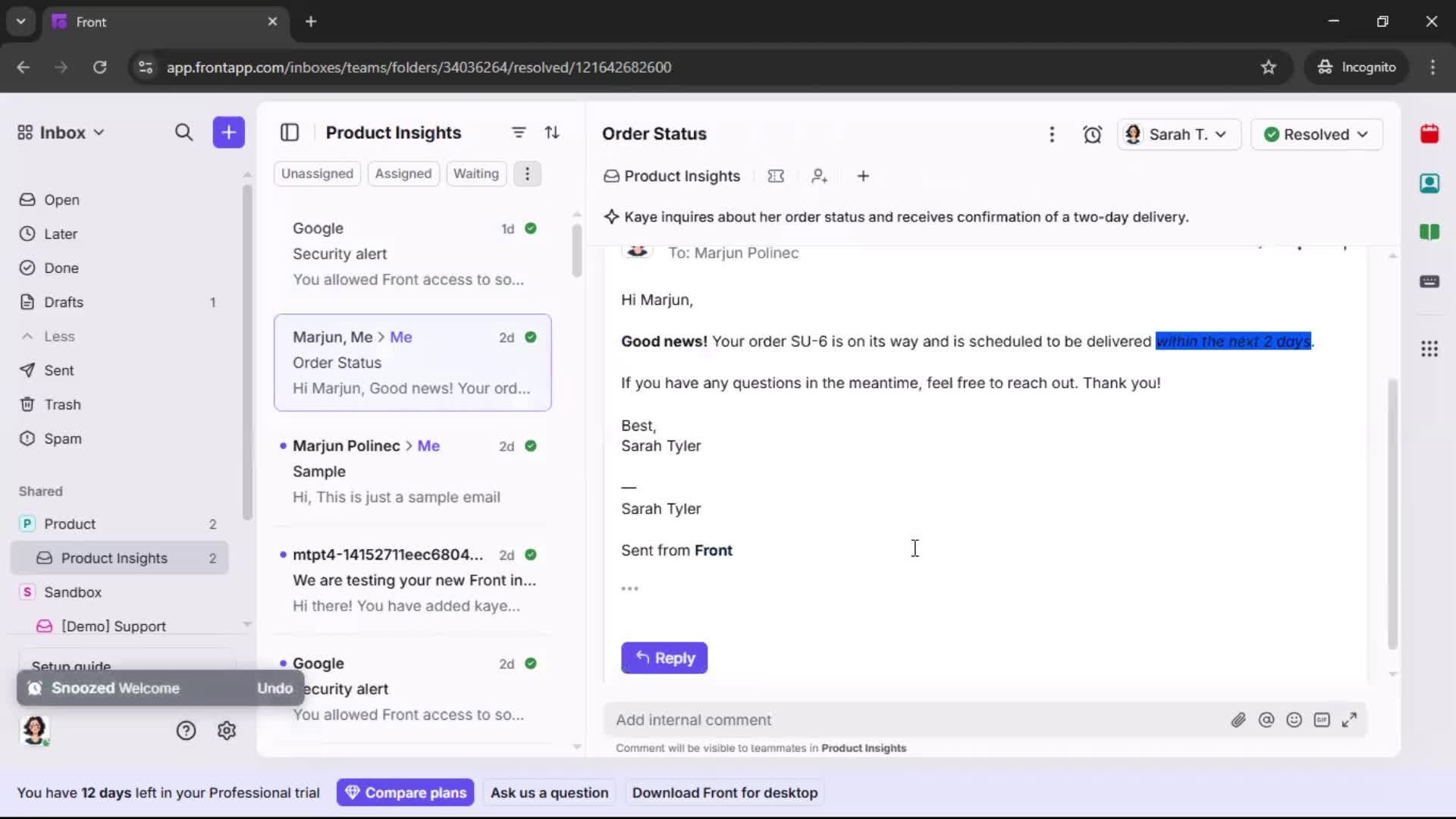Open the compose button with plus icon
Viewport: 1456px width, 819px height.
(228, 132)
